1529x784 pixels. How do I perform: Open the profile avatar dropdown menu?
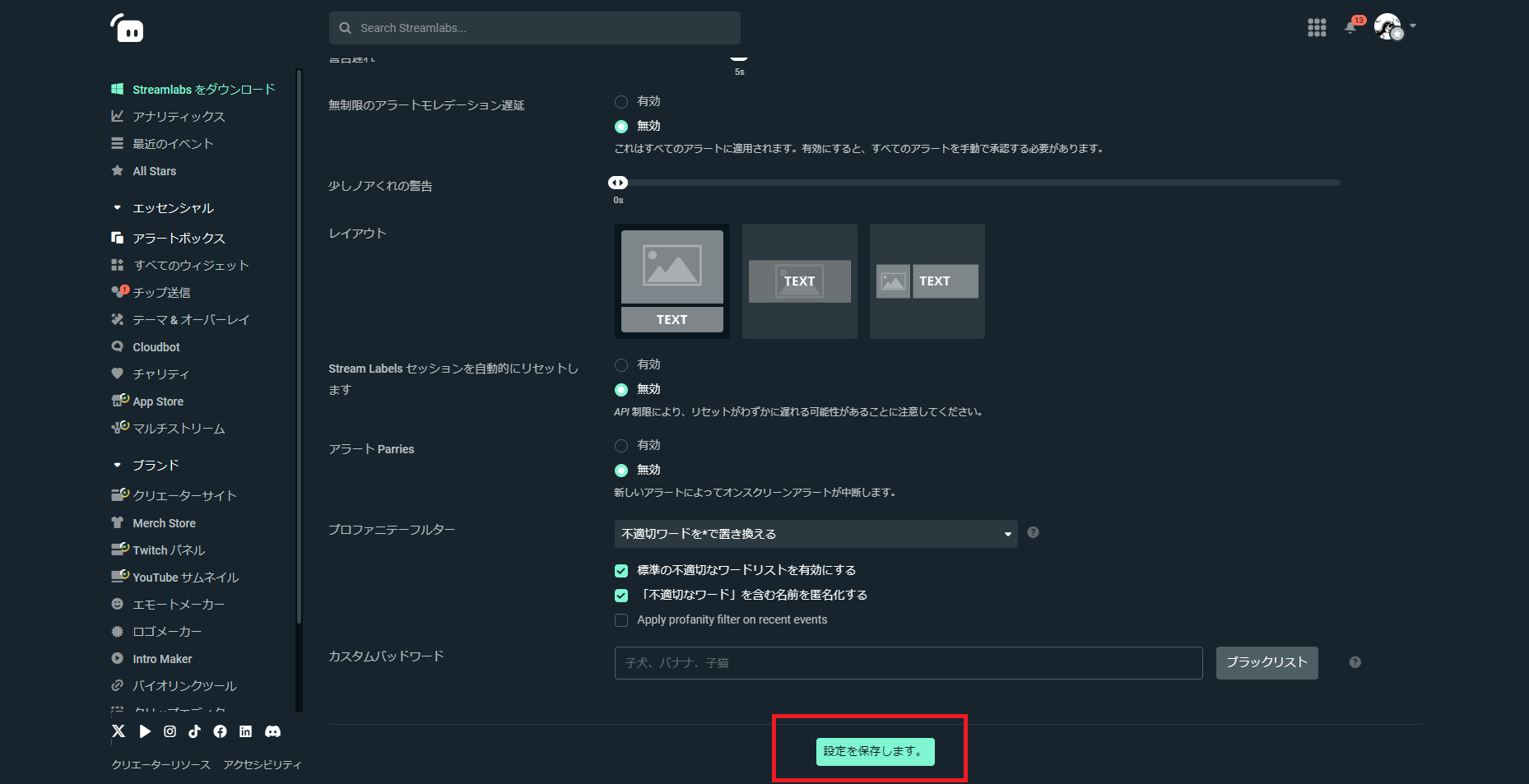(1391, 27)
